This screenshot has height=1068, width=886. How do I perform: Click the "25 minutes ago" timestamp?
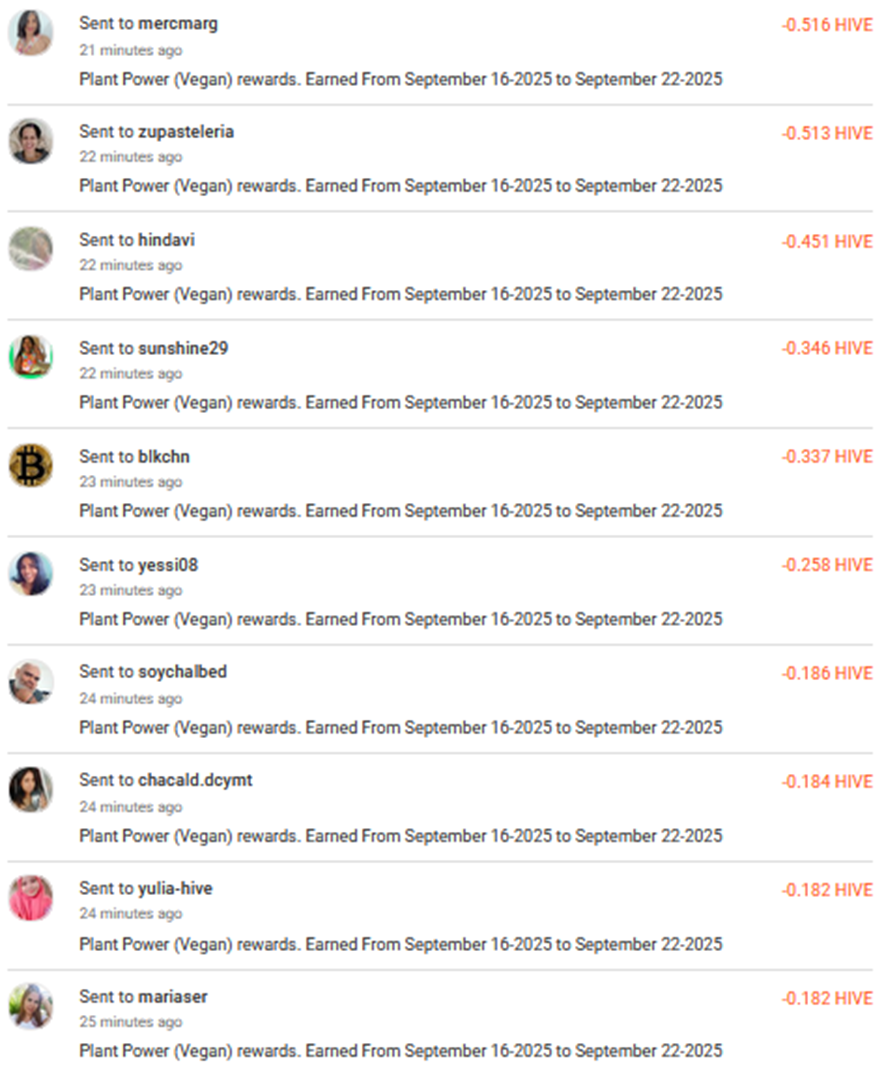point(131,1022)
